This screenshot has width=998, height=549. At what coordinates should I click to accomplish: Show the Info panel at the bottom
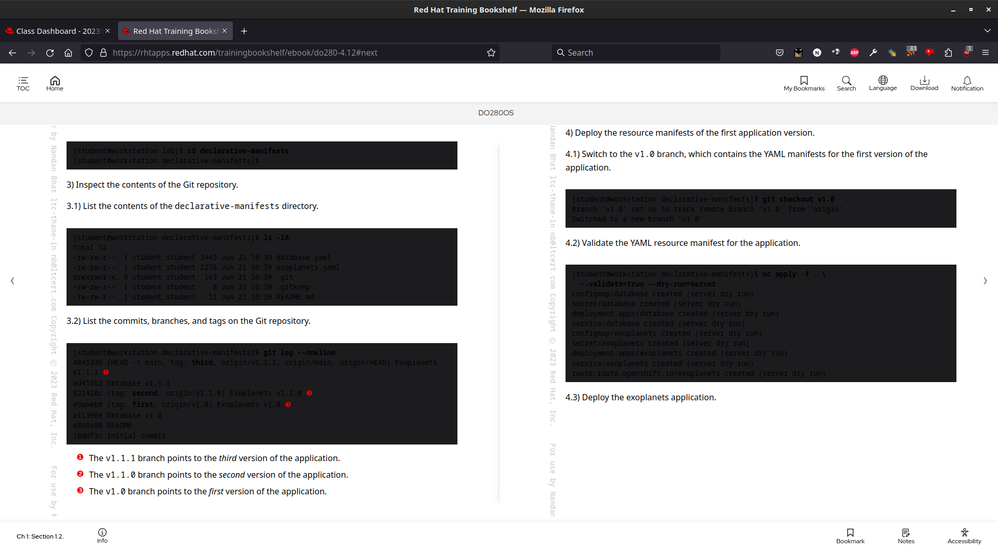point(102,535)
